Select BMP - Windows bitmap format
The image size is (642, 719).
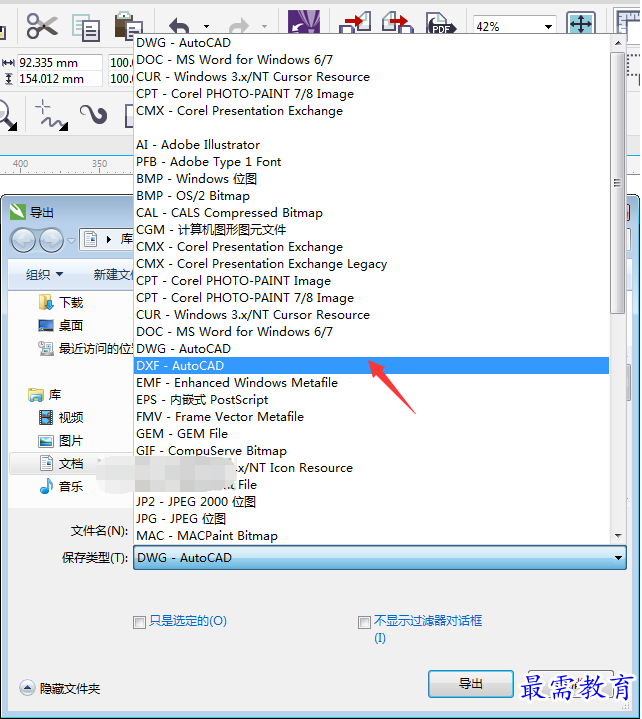point(372,179)
